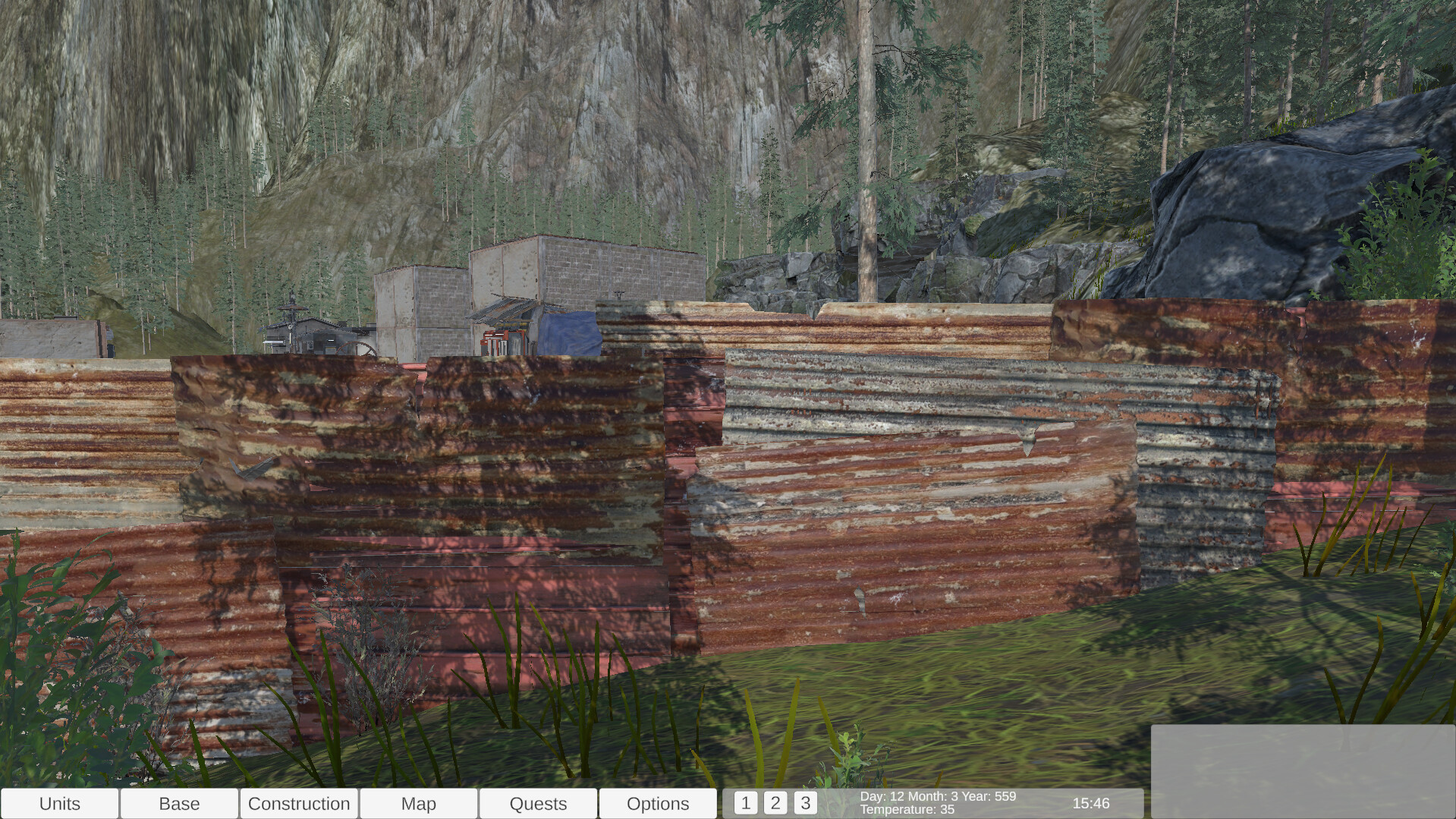This screenshot has width=1456, height=819.
Task: Click the Day 12 date readout
Action: (x=938, y=796)
